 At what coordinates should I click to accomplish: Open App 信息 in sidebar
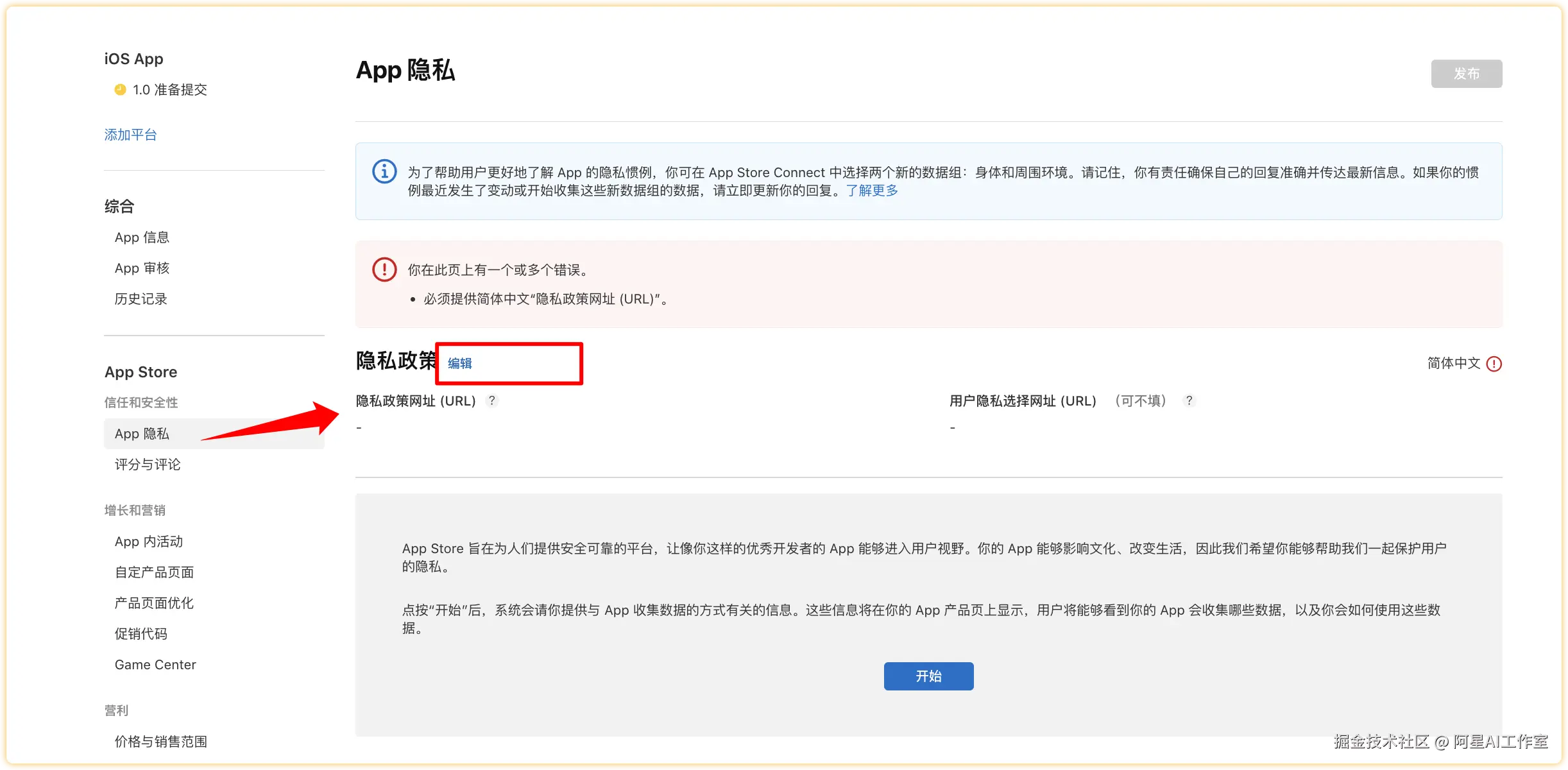coord(142,237)
